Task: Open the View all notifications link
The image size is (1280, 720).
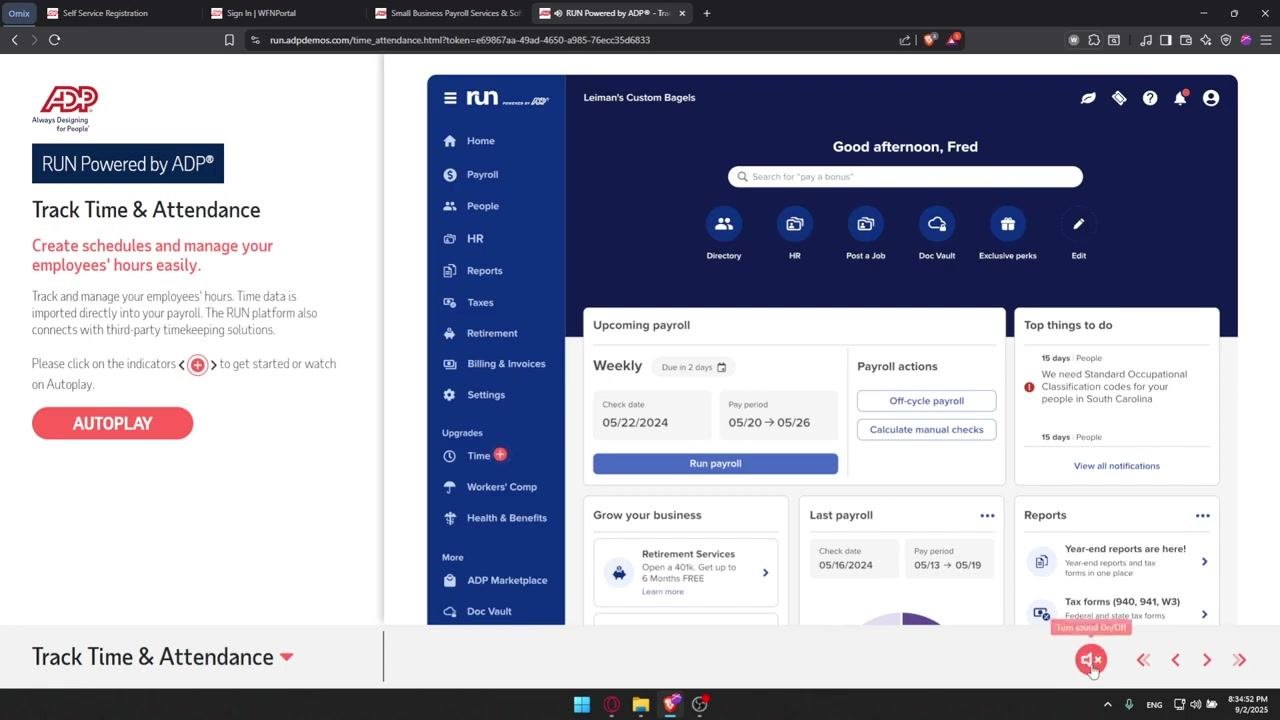Action: click(1117, 466)
